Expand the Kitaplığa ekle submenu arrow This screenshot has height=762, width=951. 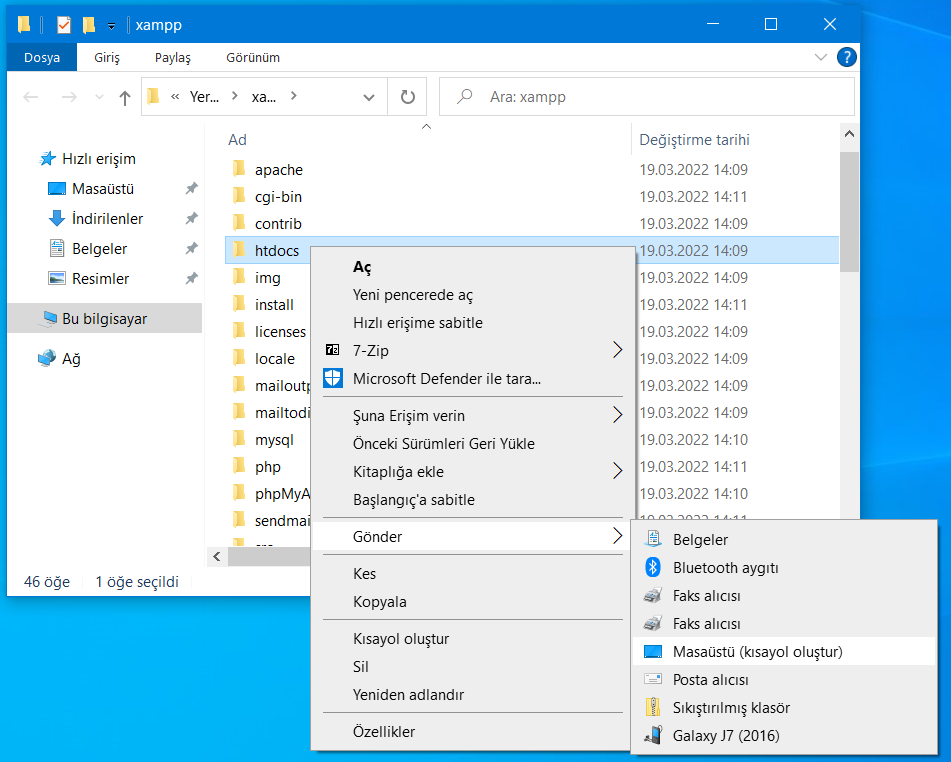point(617,471)
